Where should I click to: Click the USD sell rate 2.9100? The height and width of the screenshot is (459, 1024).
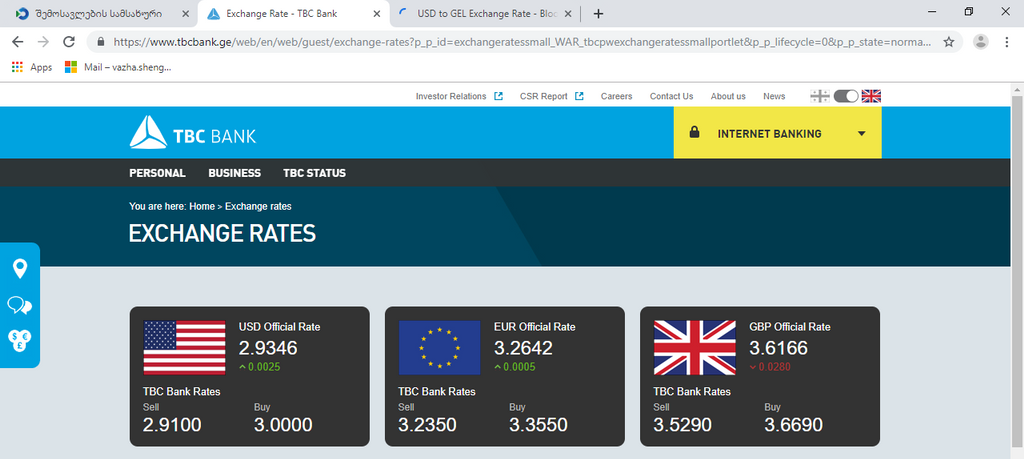pyautogui.click(x=172, y=425)
